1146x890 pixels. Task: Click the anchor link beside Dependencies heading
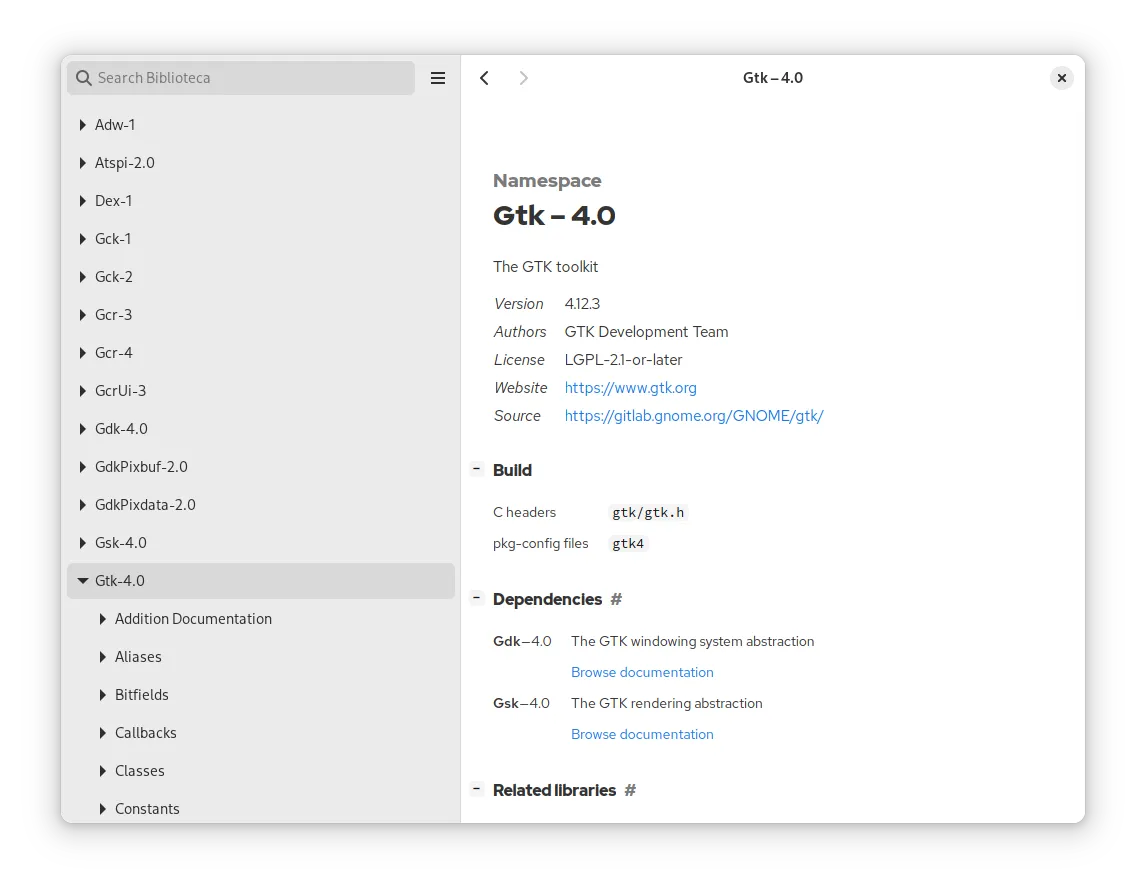click(616, 599)
